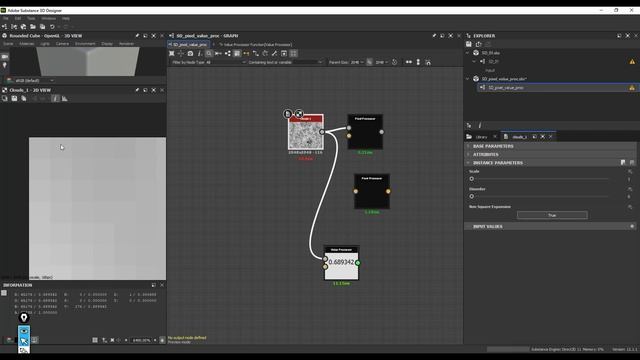Click the light bulb icon in 3D view sidebar
The image size is (640, 360).
(4, 65)
